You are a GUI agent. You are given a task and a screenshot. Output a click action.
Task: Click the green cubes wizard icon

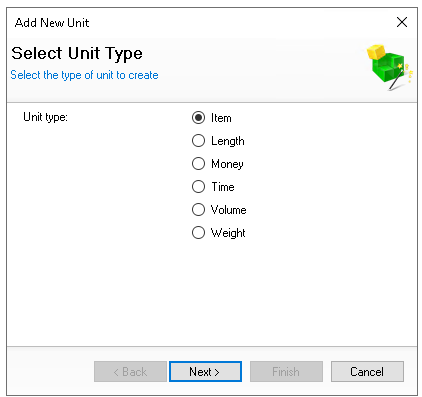click(x=390, y=67)
